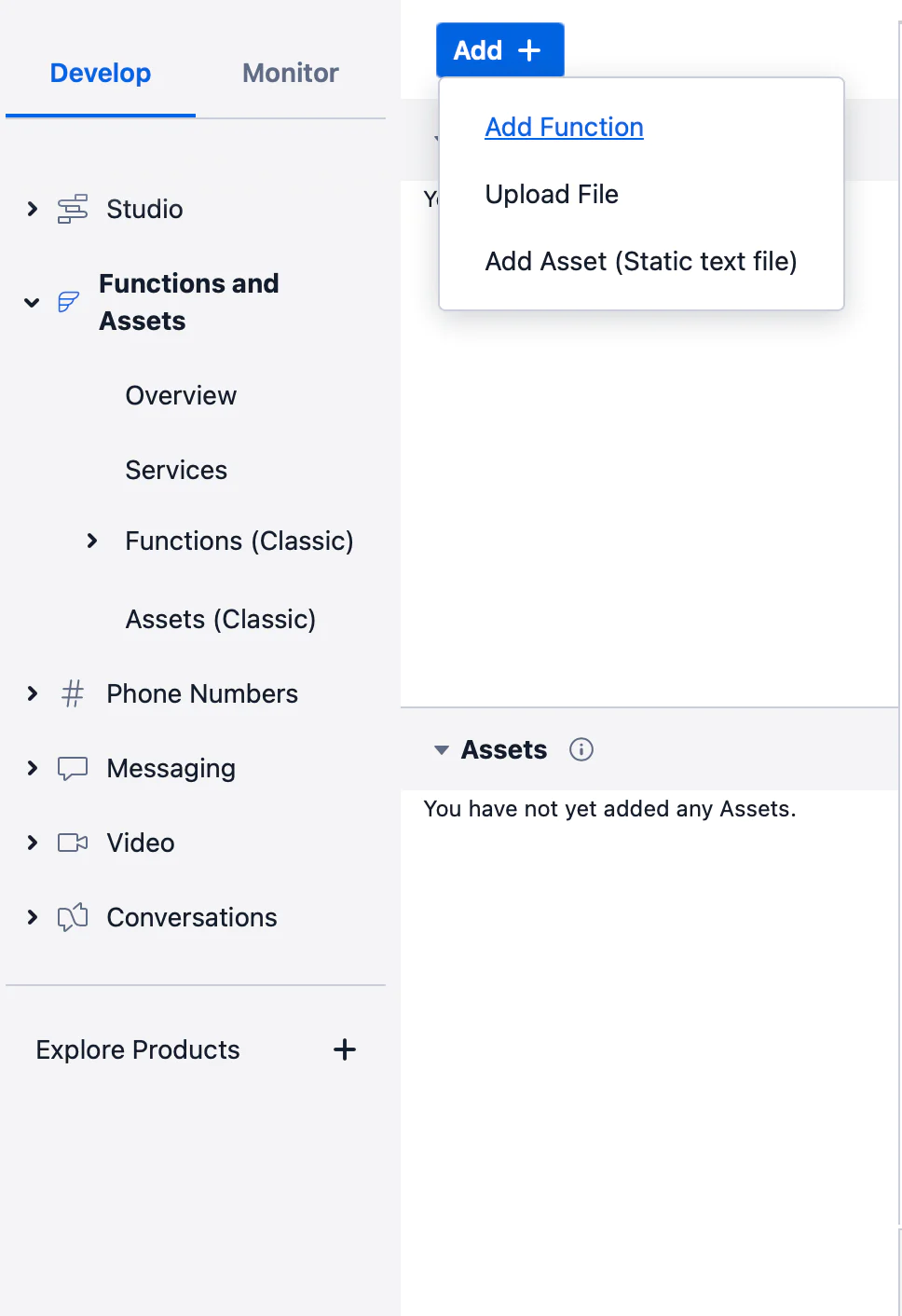Expand the Phone Numbers chevron
This screenshot has height=1316, width=902.
[32, 693]
